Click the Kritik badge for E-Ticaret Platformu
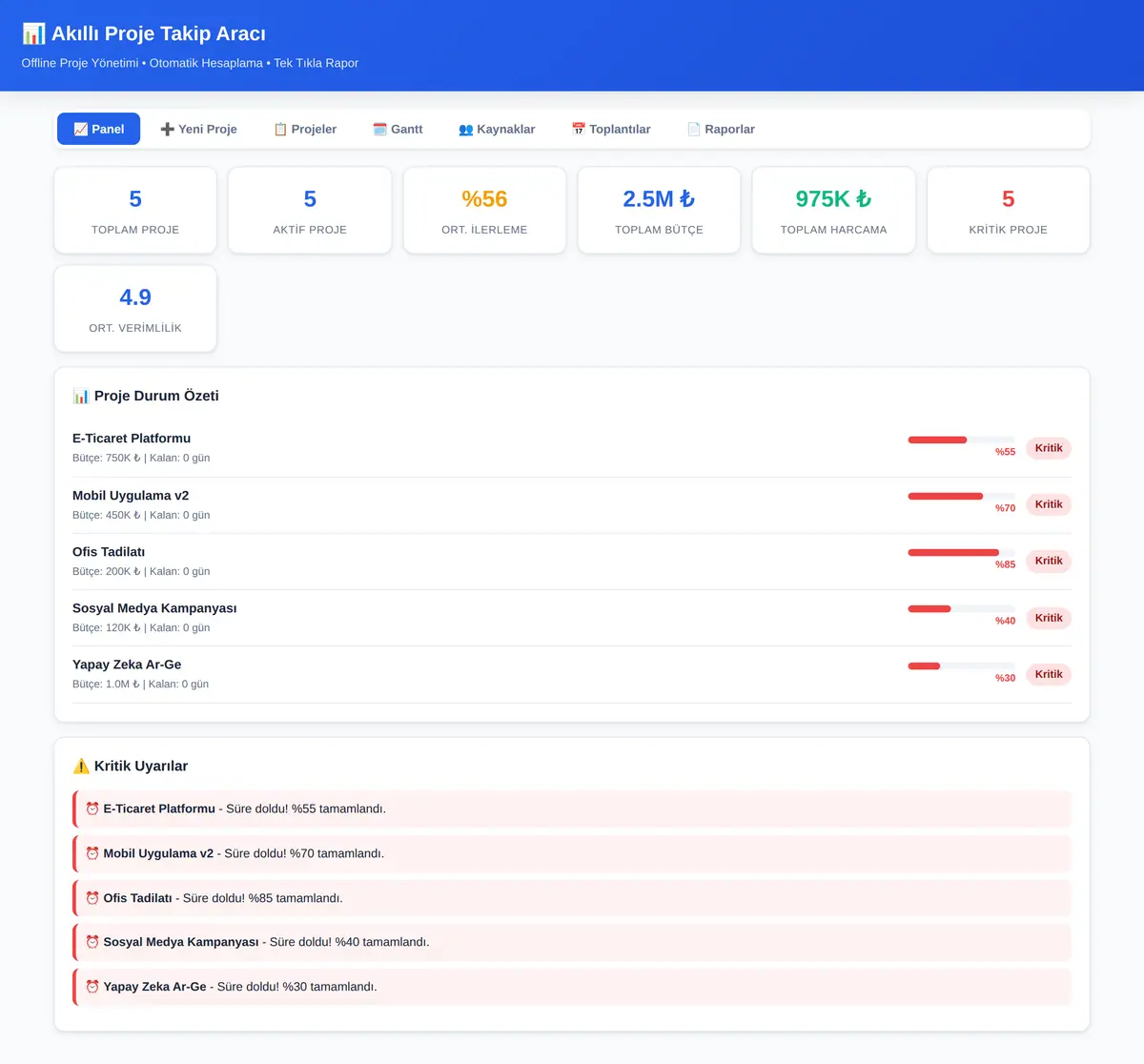 tap(1049, 448)
